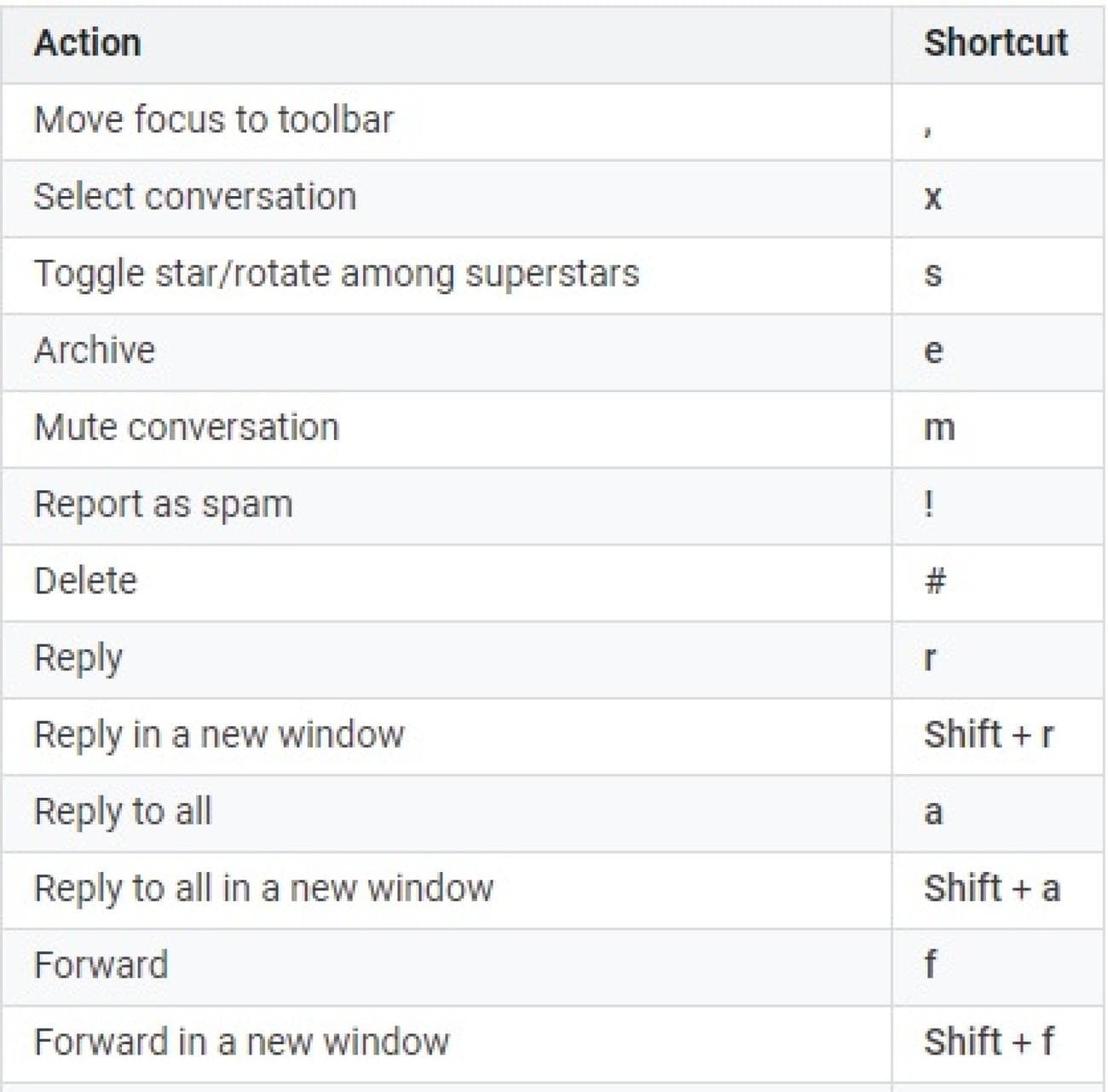Click the "Shortcut" column header
Image resolution: width=1108 pixels, height=1092 pixels.
click(995, 43)
